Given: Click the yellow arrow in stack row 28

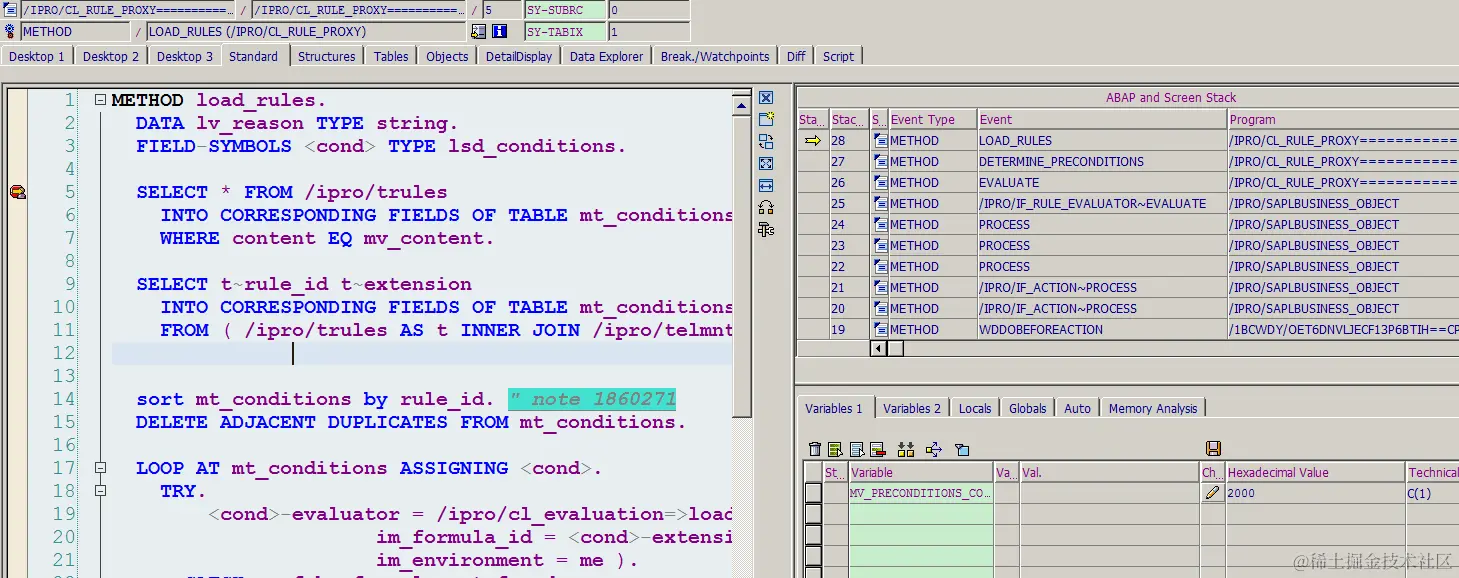Looking at the screenshot, I should point(813,141).
